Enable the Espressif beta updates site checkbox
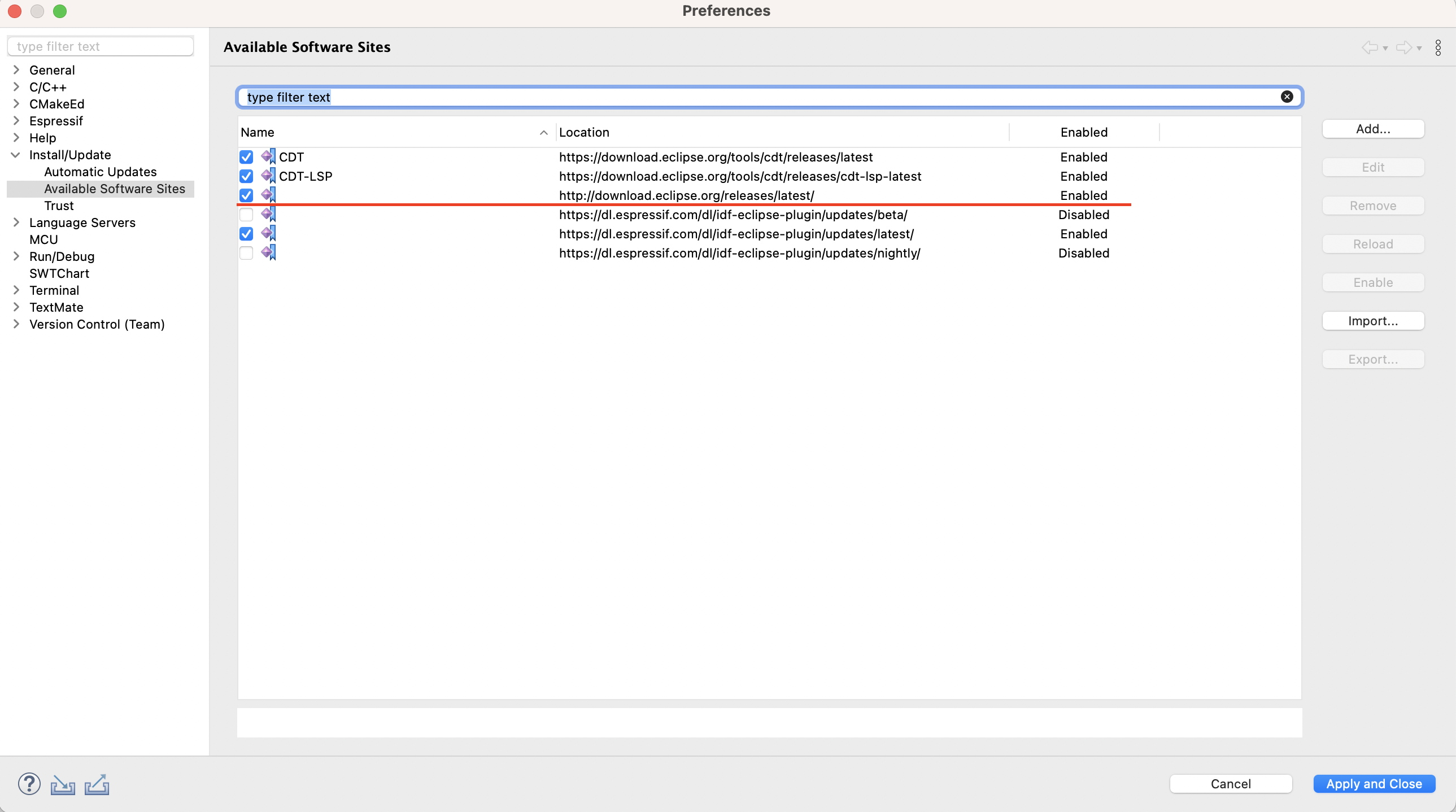The image size is (1456, 812). pos(246,215)
